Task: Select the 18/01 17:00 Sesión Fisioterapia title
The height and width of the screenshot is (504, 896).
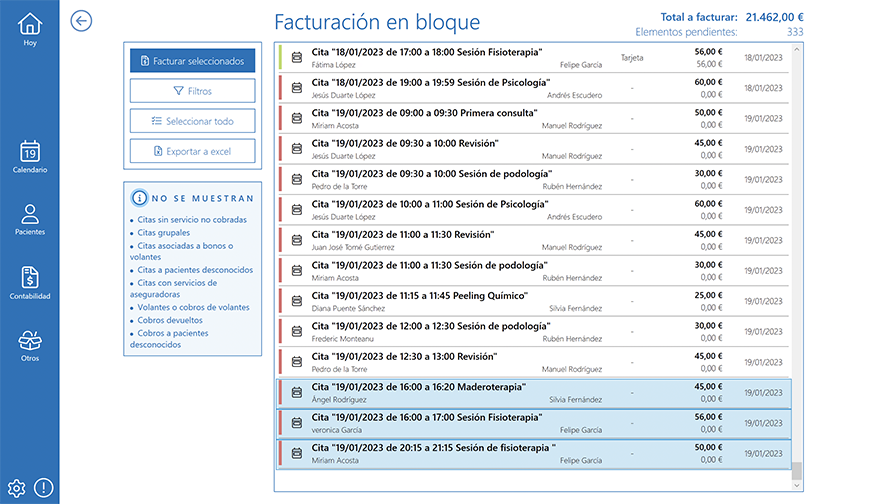Action: [x=426, y=52]
